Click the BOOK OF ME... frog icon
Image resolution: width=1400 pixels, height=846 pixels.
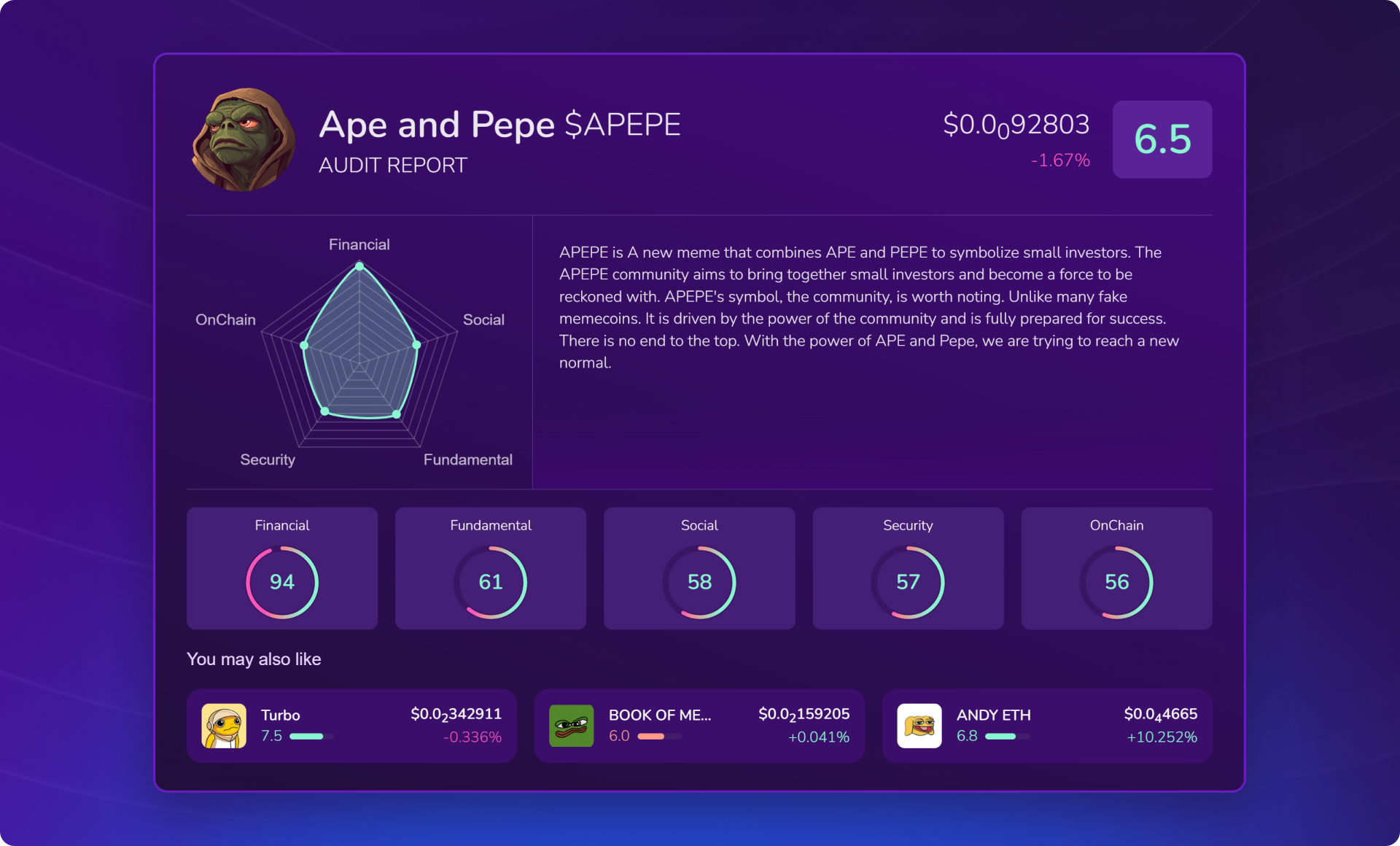(571, 726)
